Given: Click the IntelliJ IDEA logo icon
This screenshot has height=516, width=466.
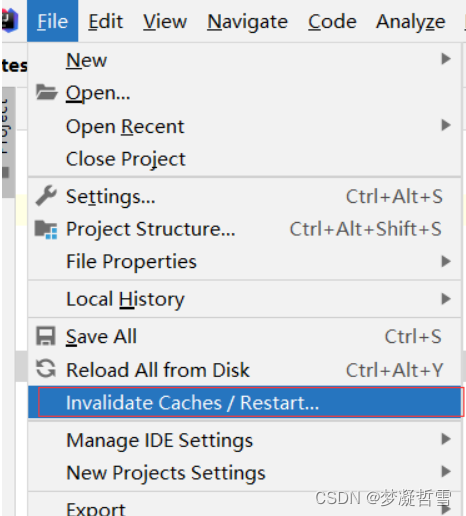Looking at the screenshot, I should click(9, 21).
